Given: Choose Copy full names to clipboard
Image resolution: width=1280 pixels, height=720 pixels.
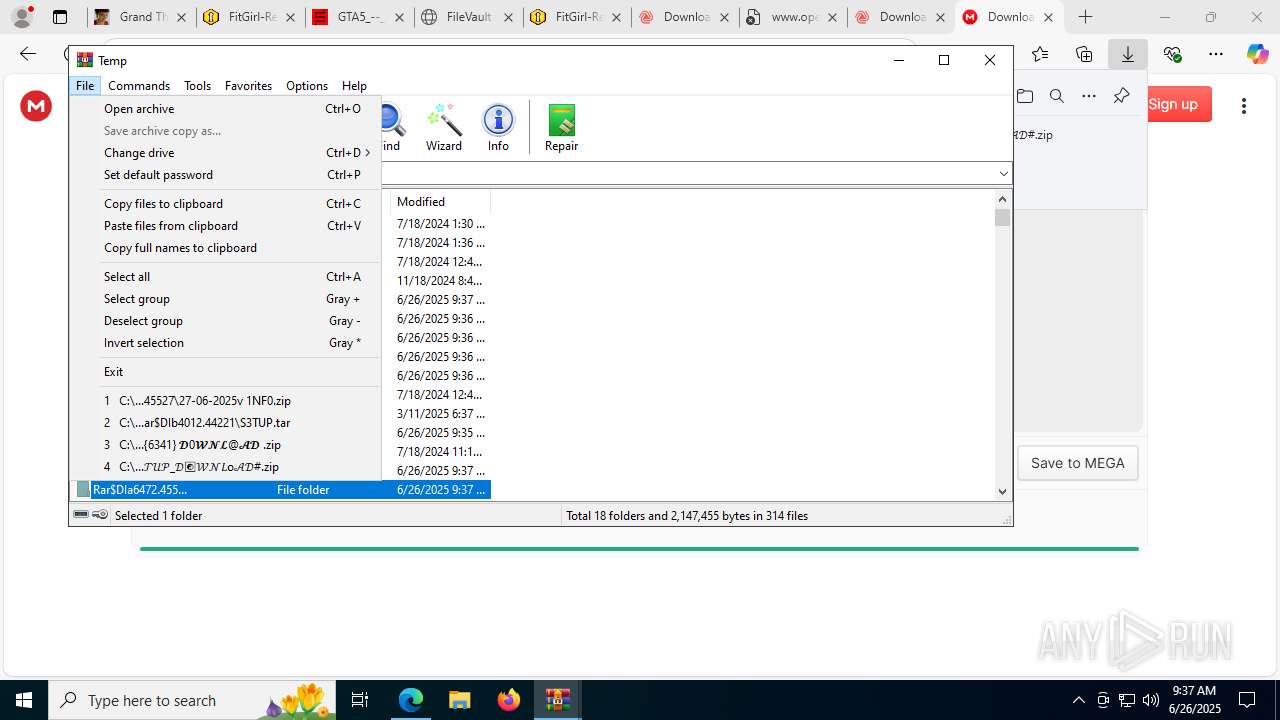Looking at the screenshot, I should [225, 248].
